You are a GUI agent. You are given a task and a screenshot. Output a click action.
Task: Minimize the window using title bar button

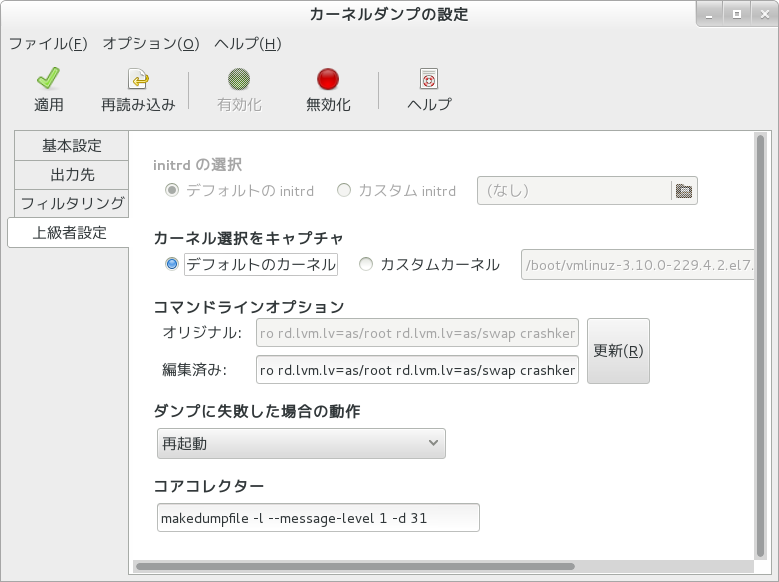tap(711, 14)
